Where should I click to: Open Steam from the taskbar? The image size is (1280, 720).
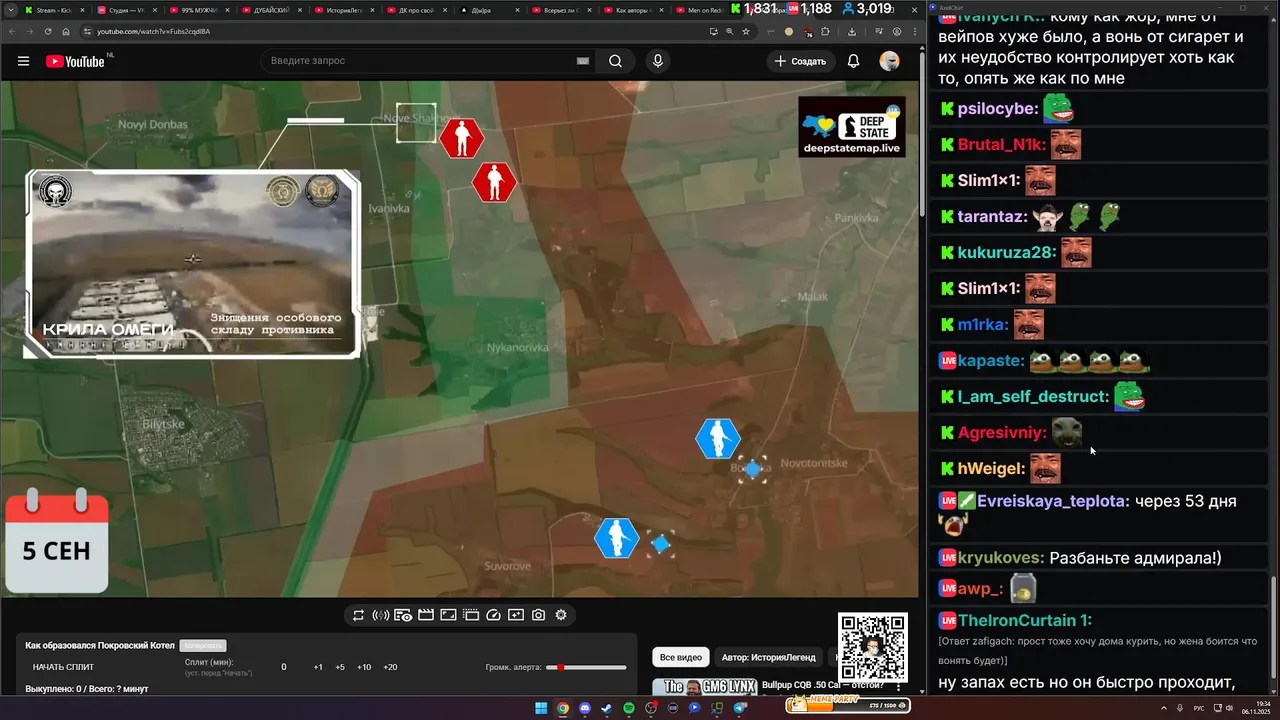607,708
